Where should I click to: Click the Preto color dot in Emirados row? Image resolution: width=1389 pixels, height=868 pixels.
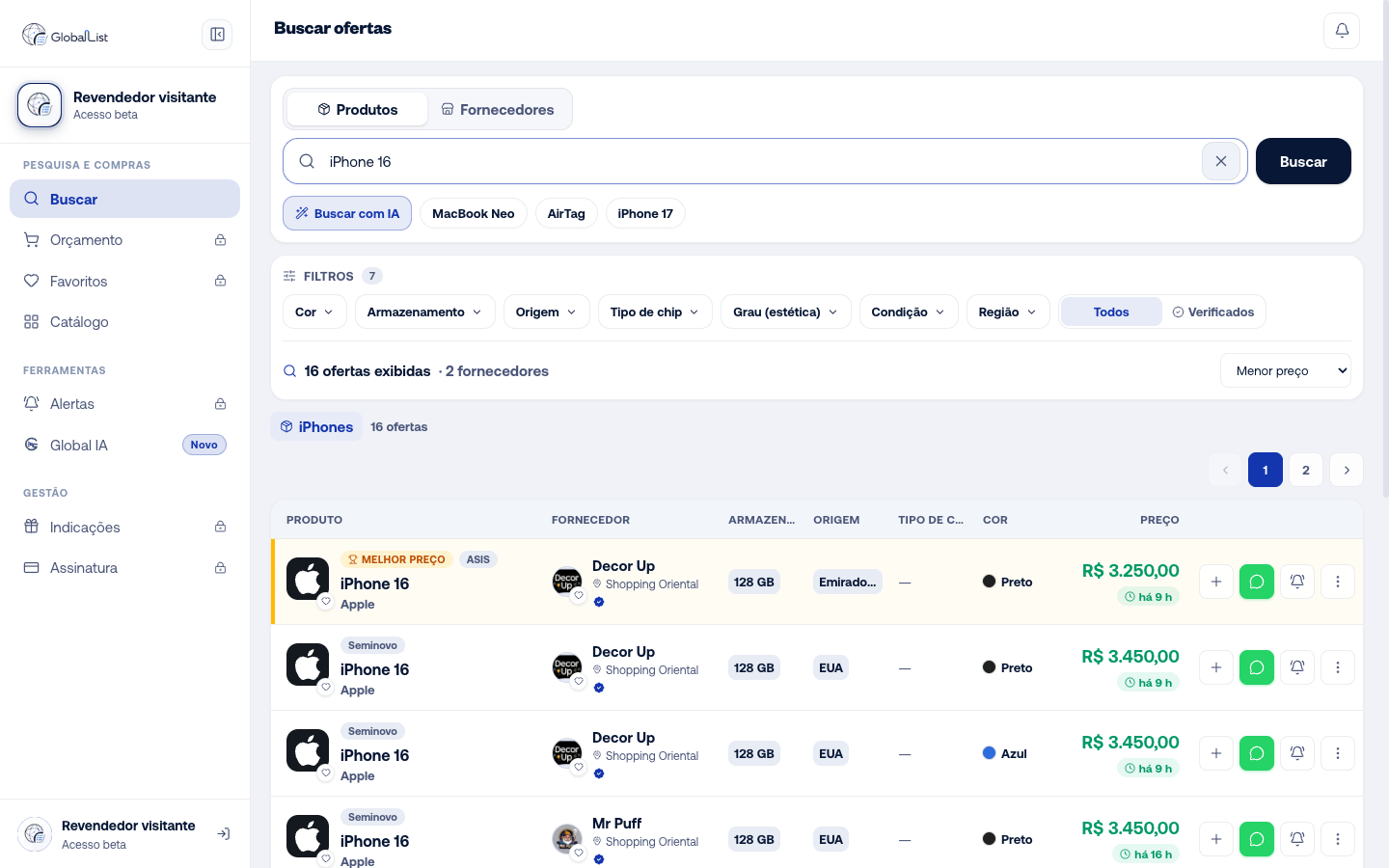(x=989, y=582)
